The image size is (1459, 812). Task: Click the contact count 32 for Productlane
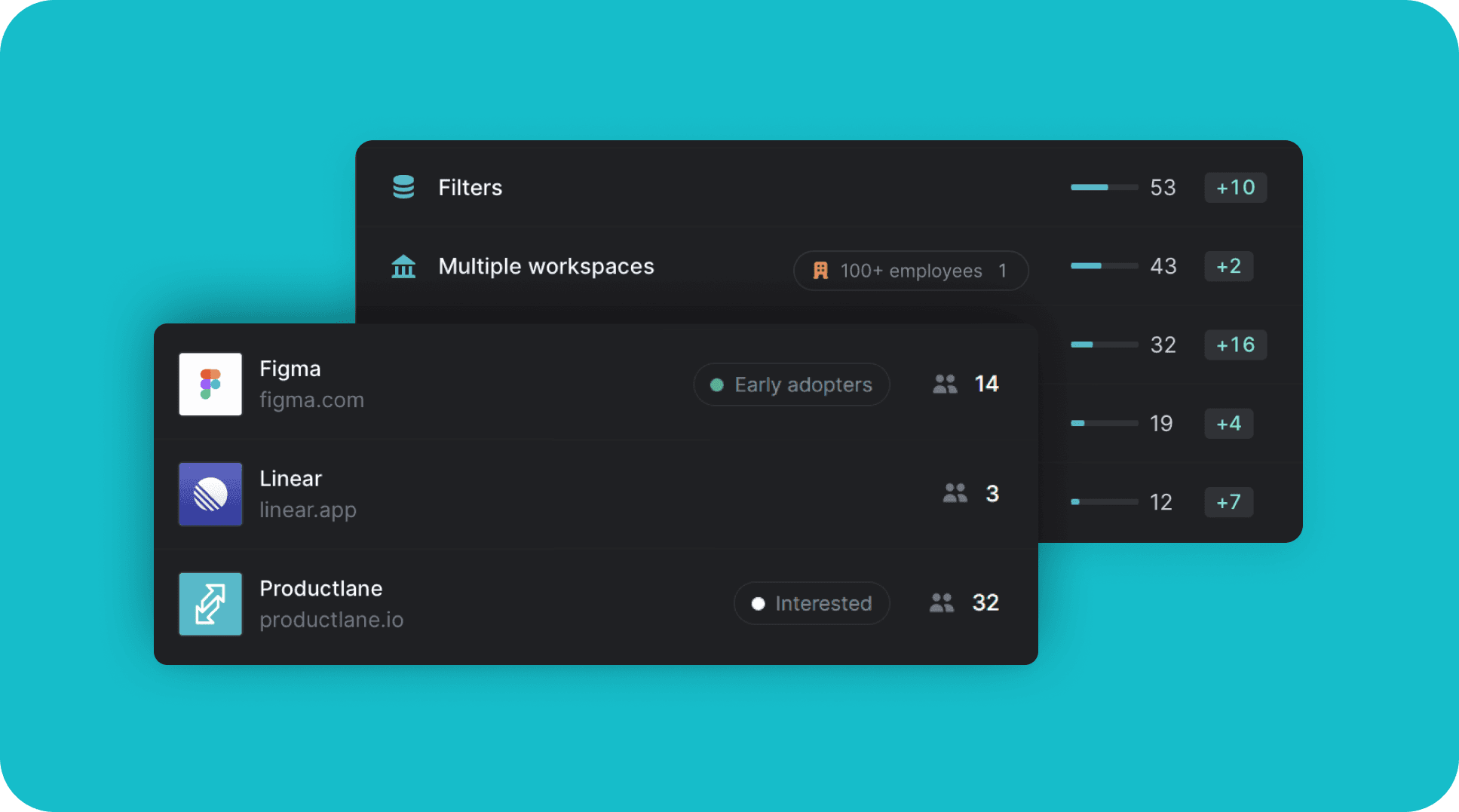[x=985, y=602]
